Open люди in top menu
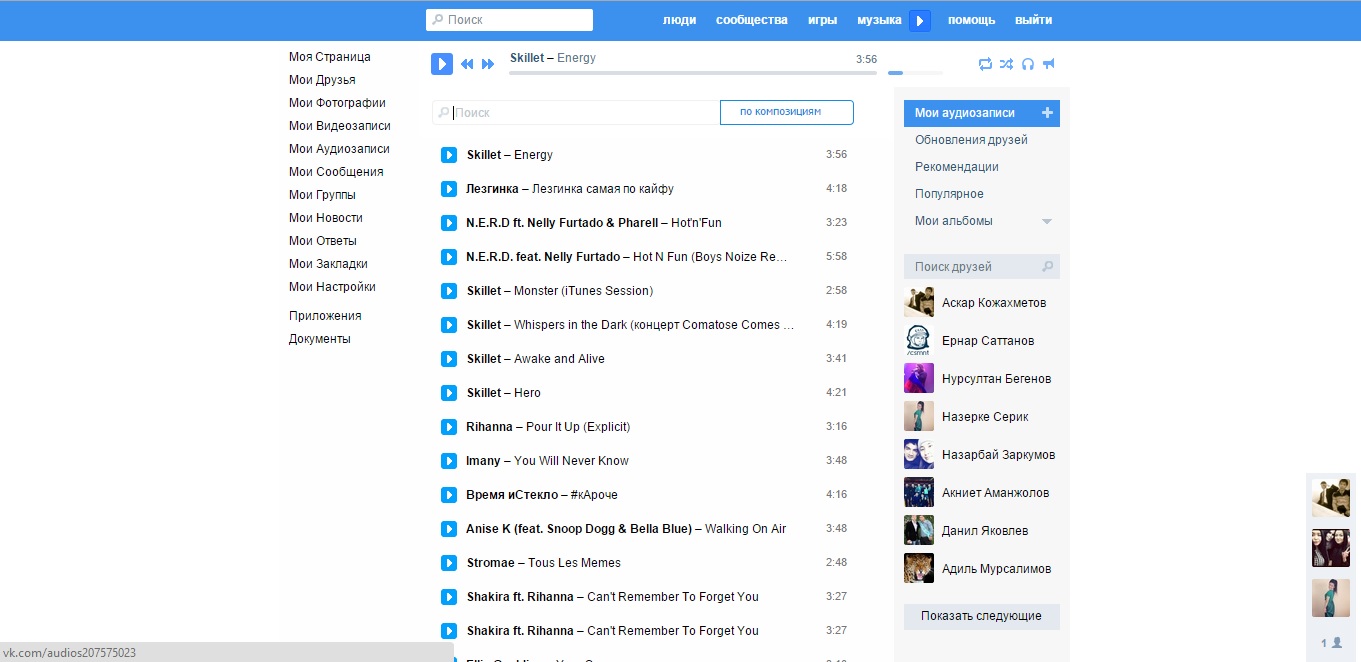Image resolution: width=1361 pixels, height=662 pixels. coord(680,20)
